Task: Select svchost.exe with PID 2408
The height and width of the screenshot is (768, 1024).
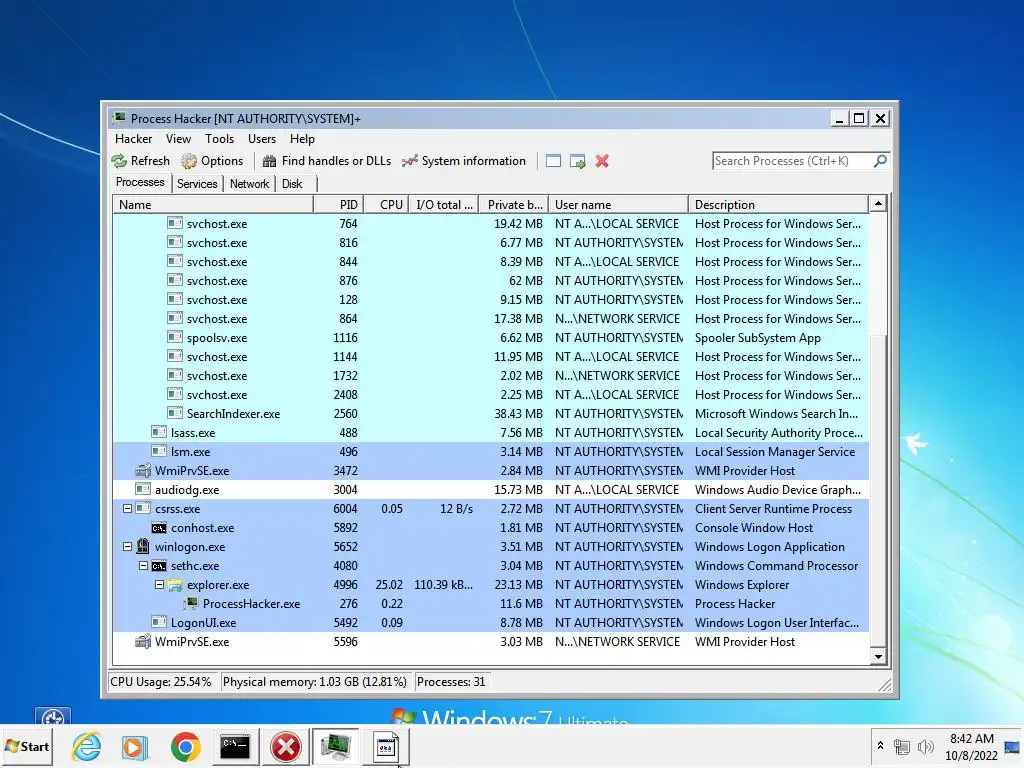Action: (491, 394)
